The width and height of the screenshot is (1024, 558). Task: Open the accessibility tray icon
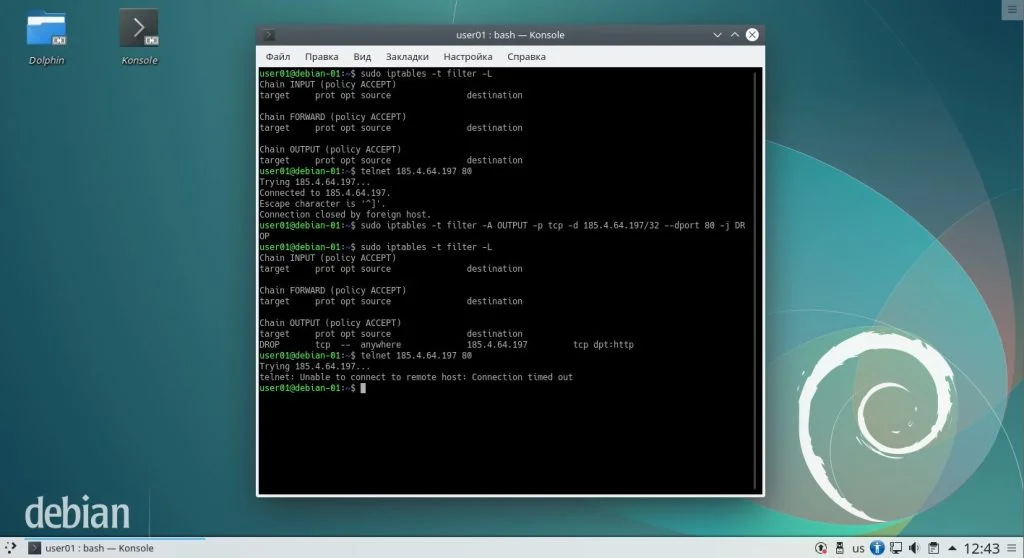[x=877, y=548]
